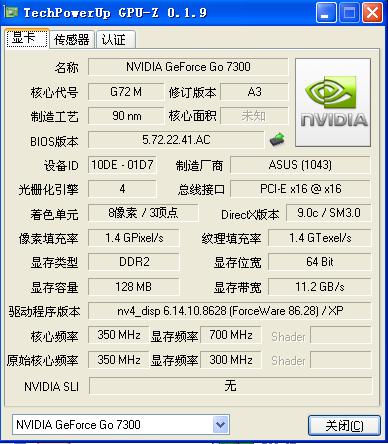Click the NVIDIA SLI field showing 无
Viewport: 388px width, 444px height.
click(x=230, y=386)
